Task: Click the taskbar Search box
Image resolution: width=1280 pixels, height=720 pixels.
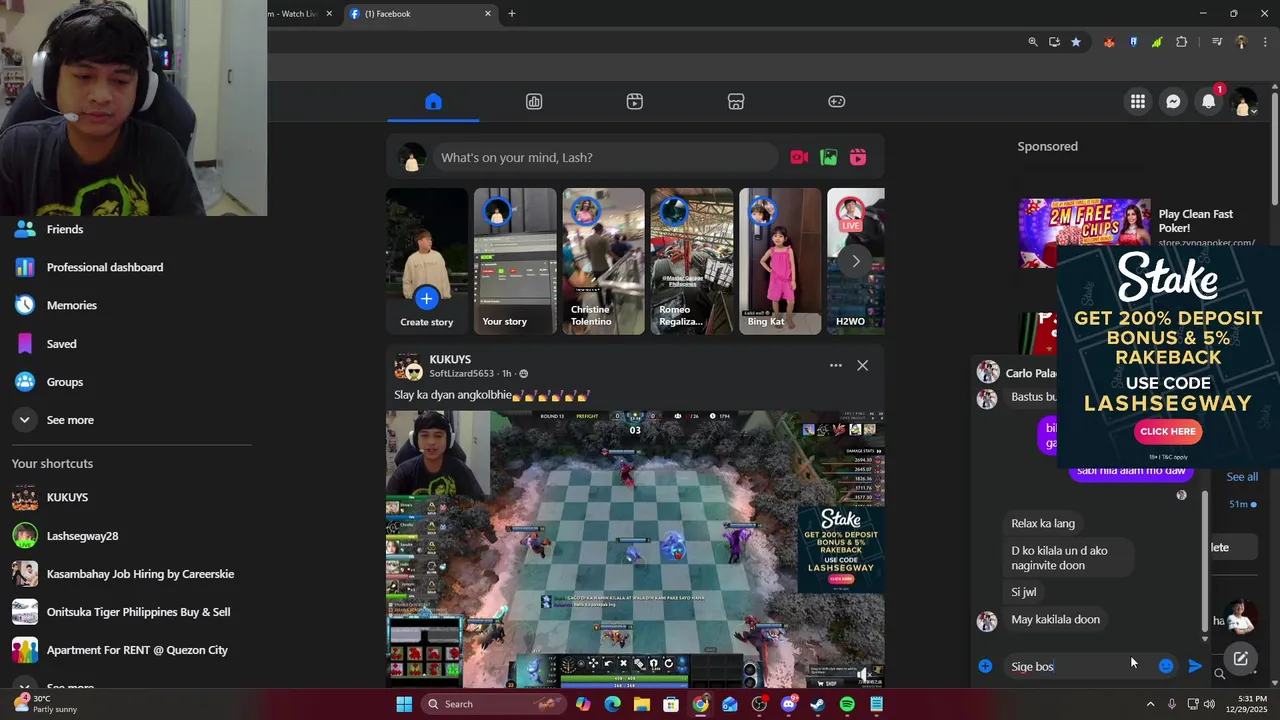Action: tap(494, 704)
